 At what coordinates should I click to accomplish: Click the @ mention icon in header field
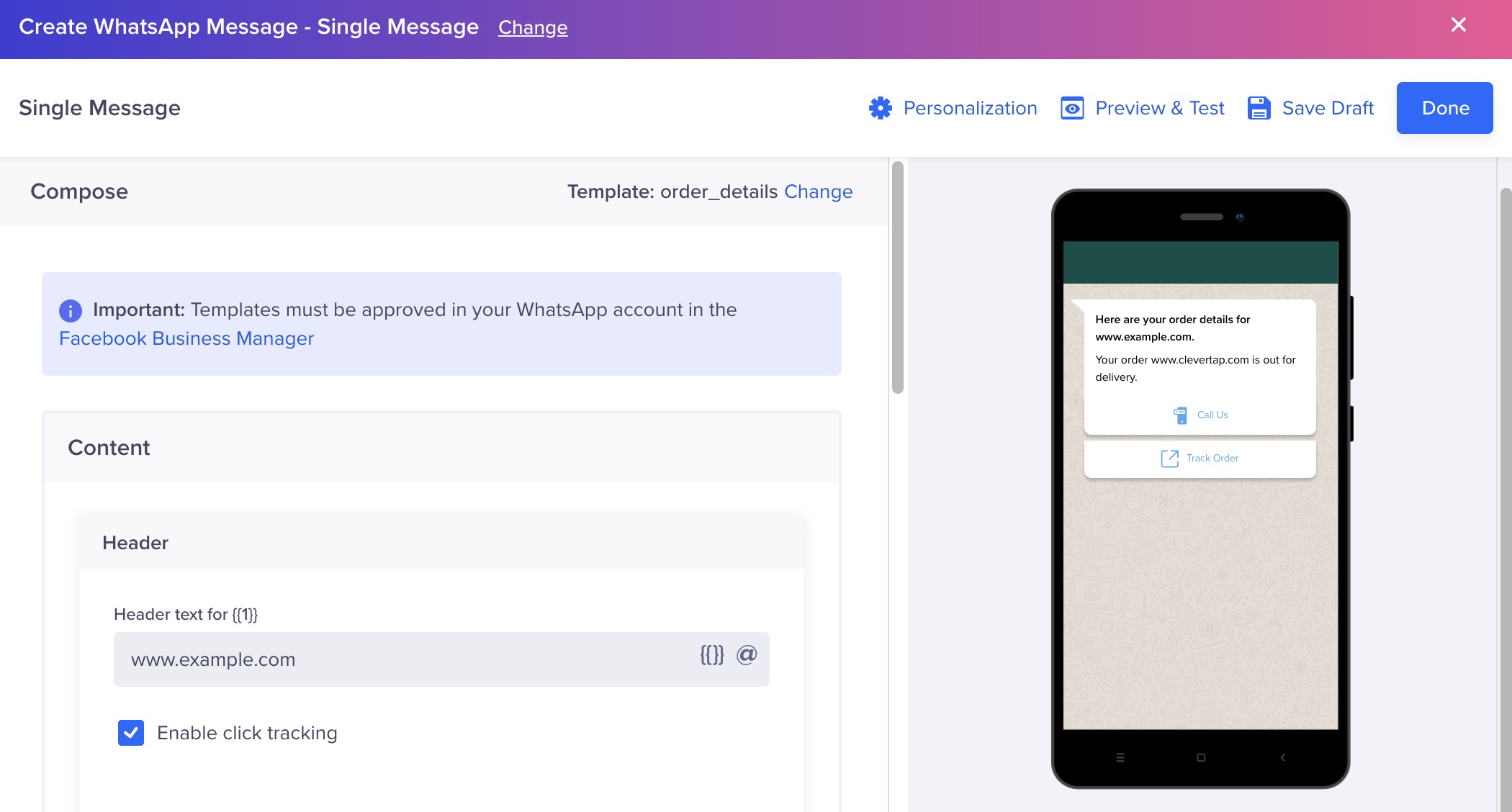coord(747,655)
